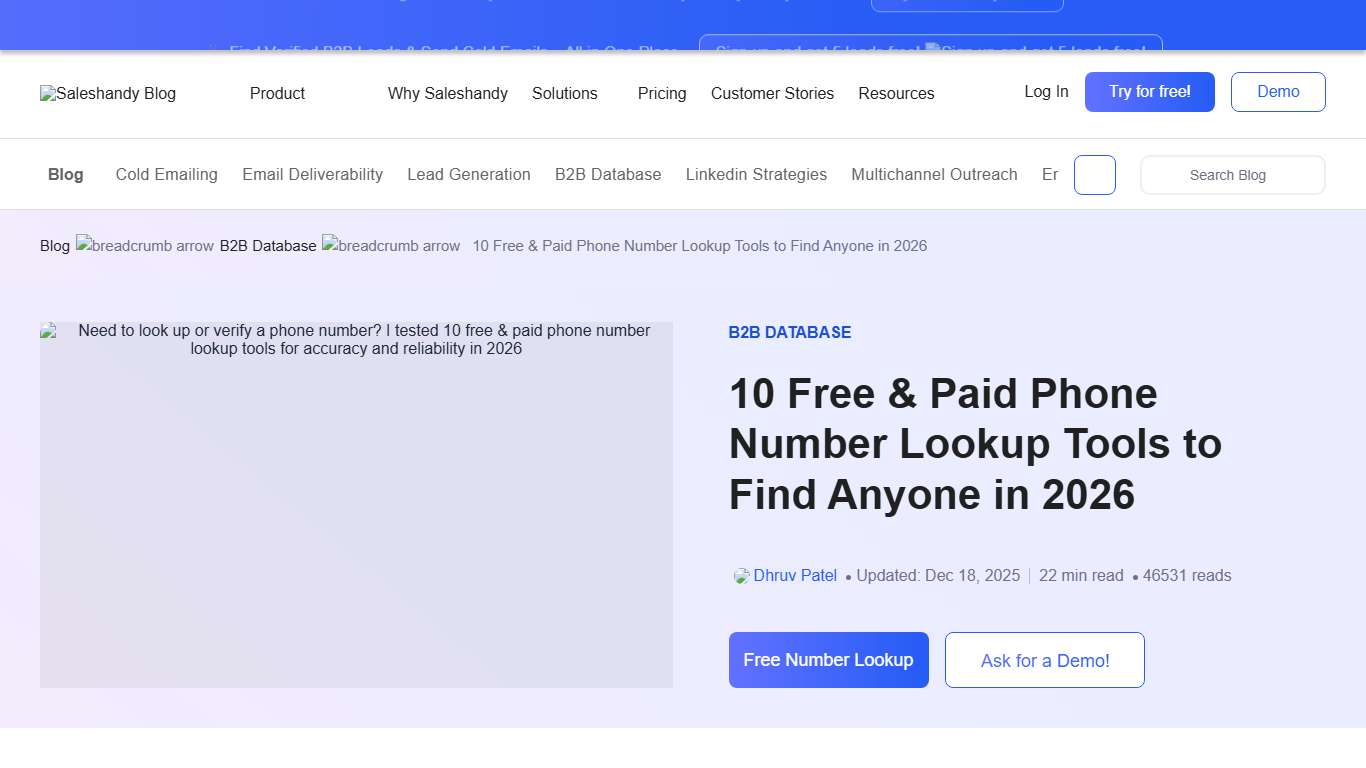This screenshot has height=768, width=1366.
Task: Open Ask for a Demo
Action: [x=1044, y=660]
